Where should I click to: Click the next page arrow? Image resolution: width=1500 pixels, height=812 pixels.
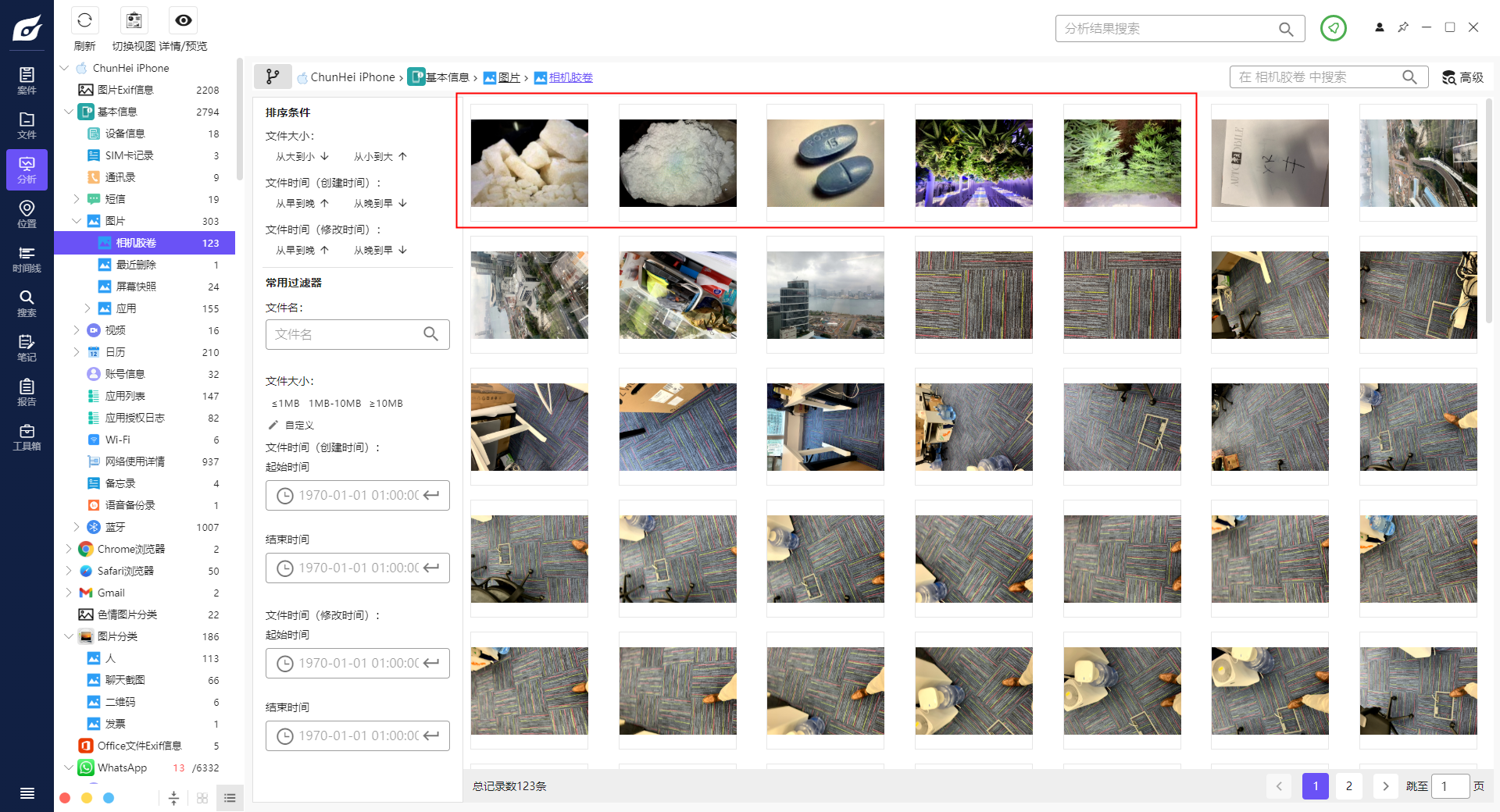pos(1385,786)
